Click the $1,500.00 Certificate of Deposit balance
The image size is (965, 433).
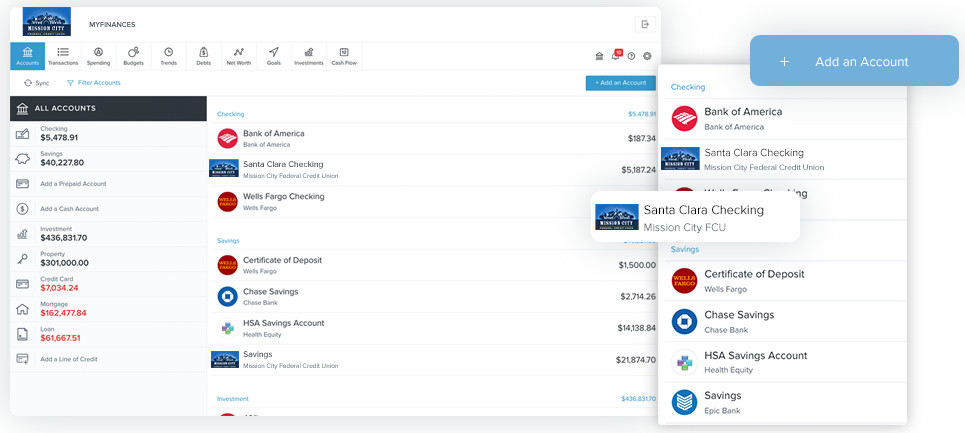click(x=637, y=265)
